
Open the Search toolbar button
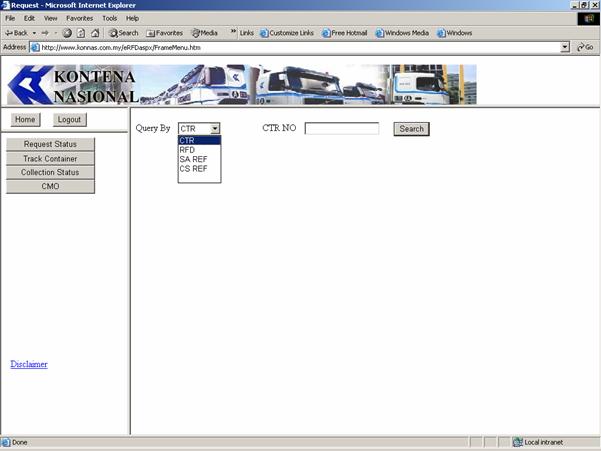[x=123, y=33]
